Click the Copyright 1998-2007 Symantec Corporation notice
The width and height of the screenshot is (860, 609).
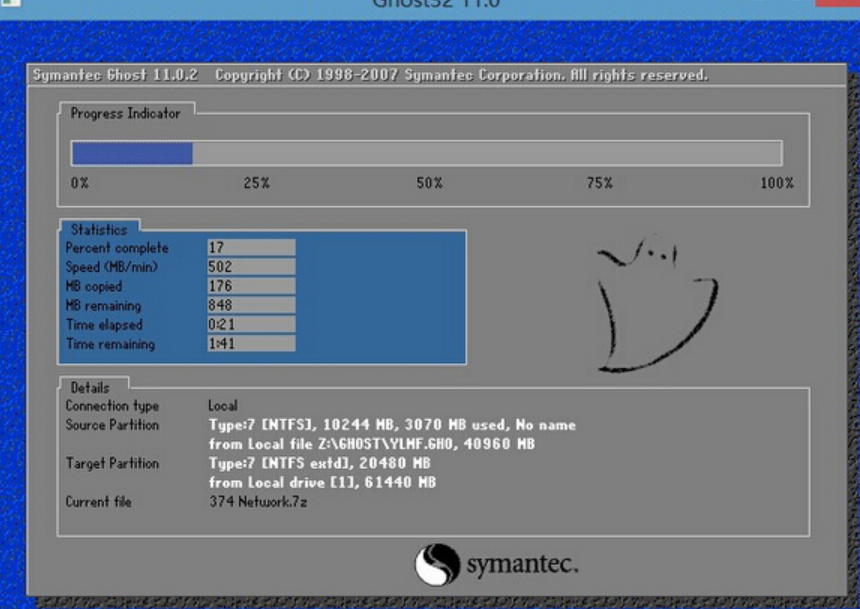coord(461,75)
